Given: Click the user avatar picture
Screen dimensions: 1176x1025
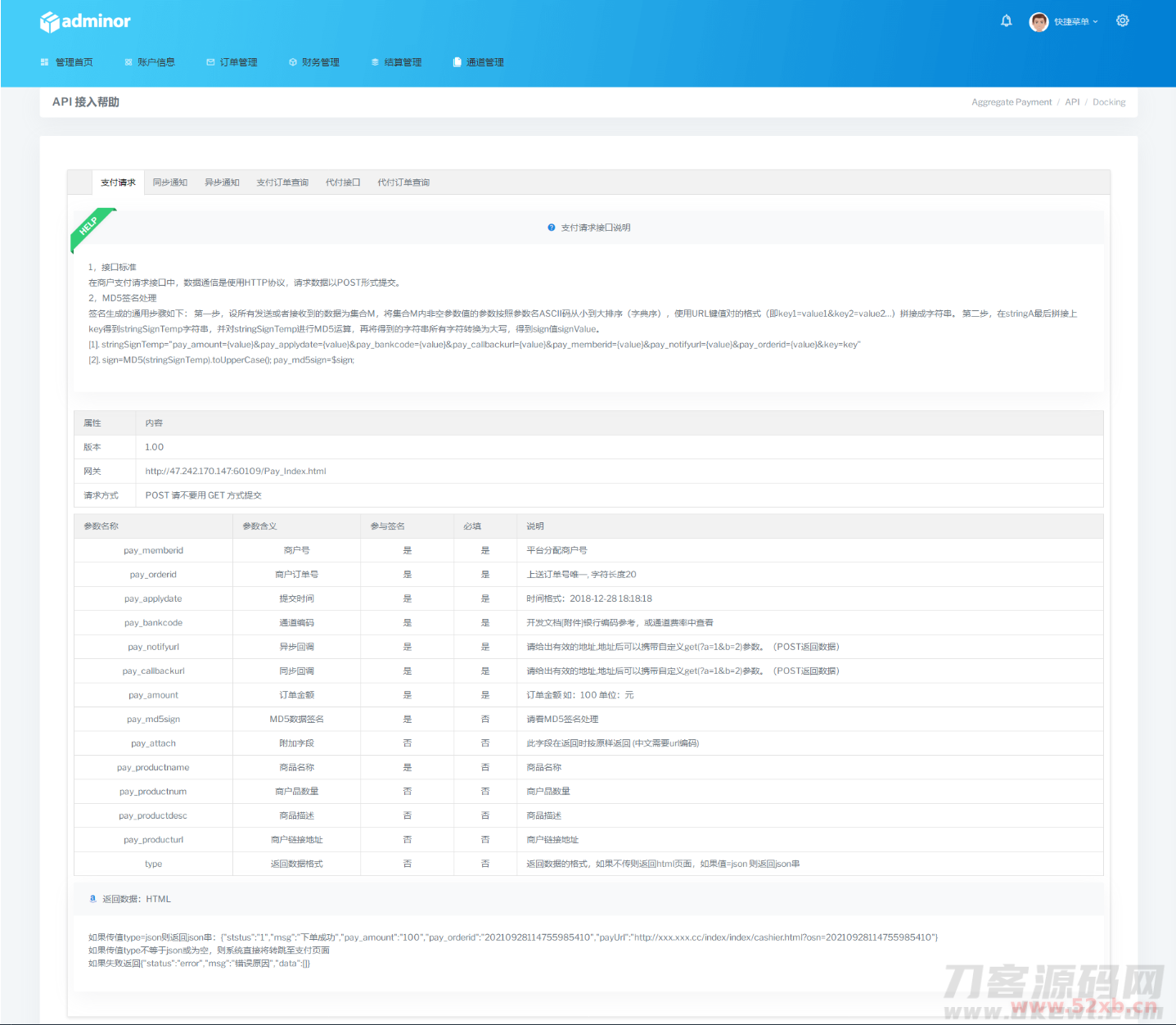Looking at the screenshot, I should pyautogui.click(x=1039, y=22).
